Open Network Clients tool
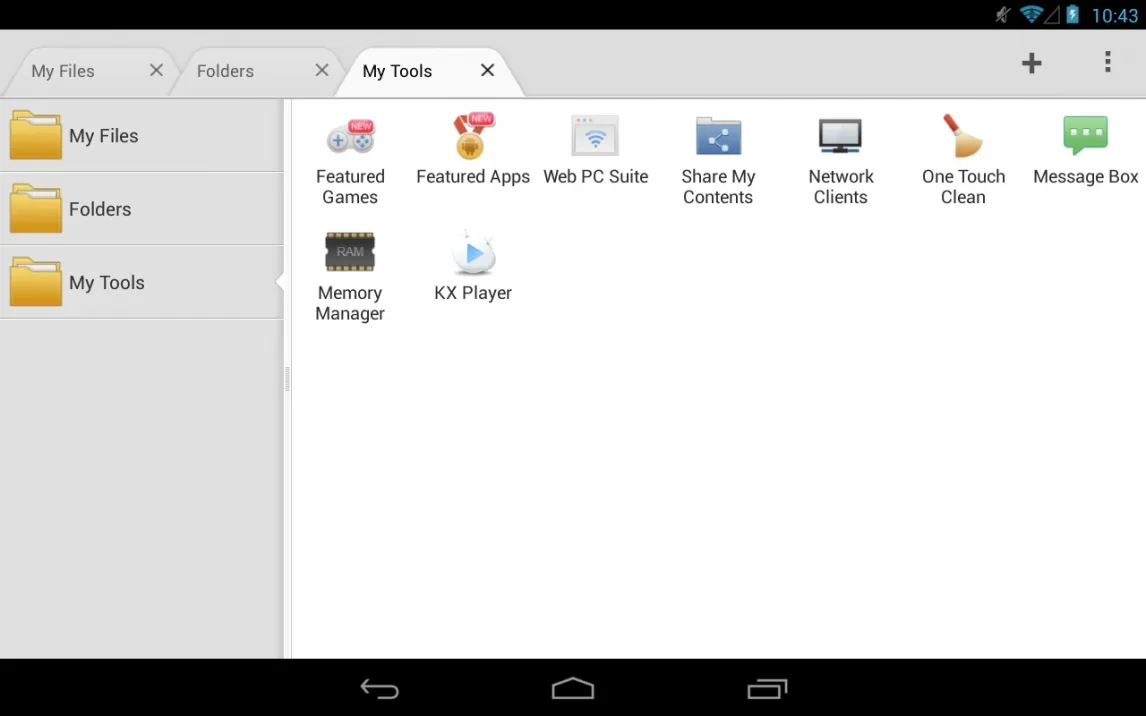The width and height of the screenshot is (1146, 716). coord(840,160)
